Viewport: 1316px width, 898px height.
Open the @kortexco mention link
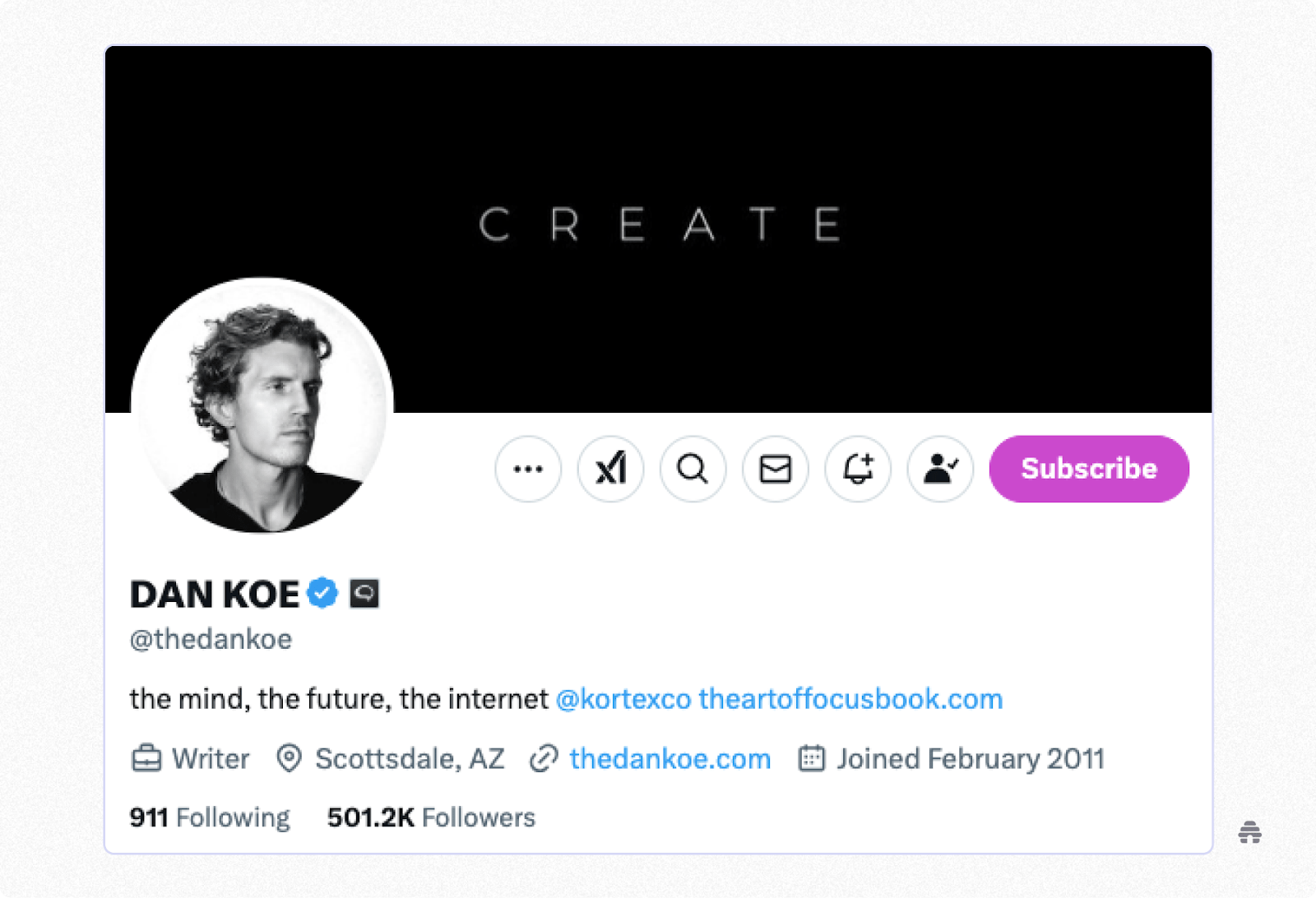[x=623, y=699]
